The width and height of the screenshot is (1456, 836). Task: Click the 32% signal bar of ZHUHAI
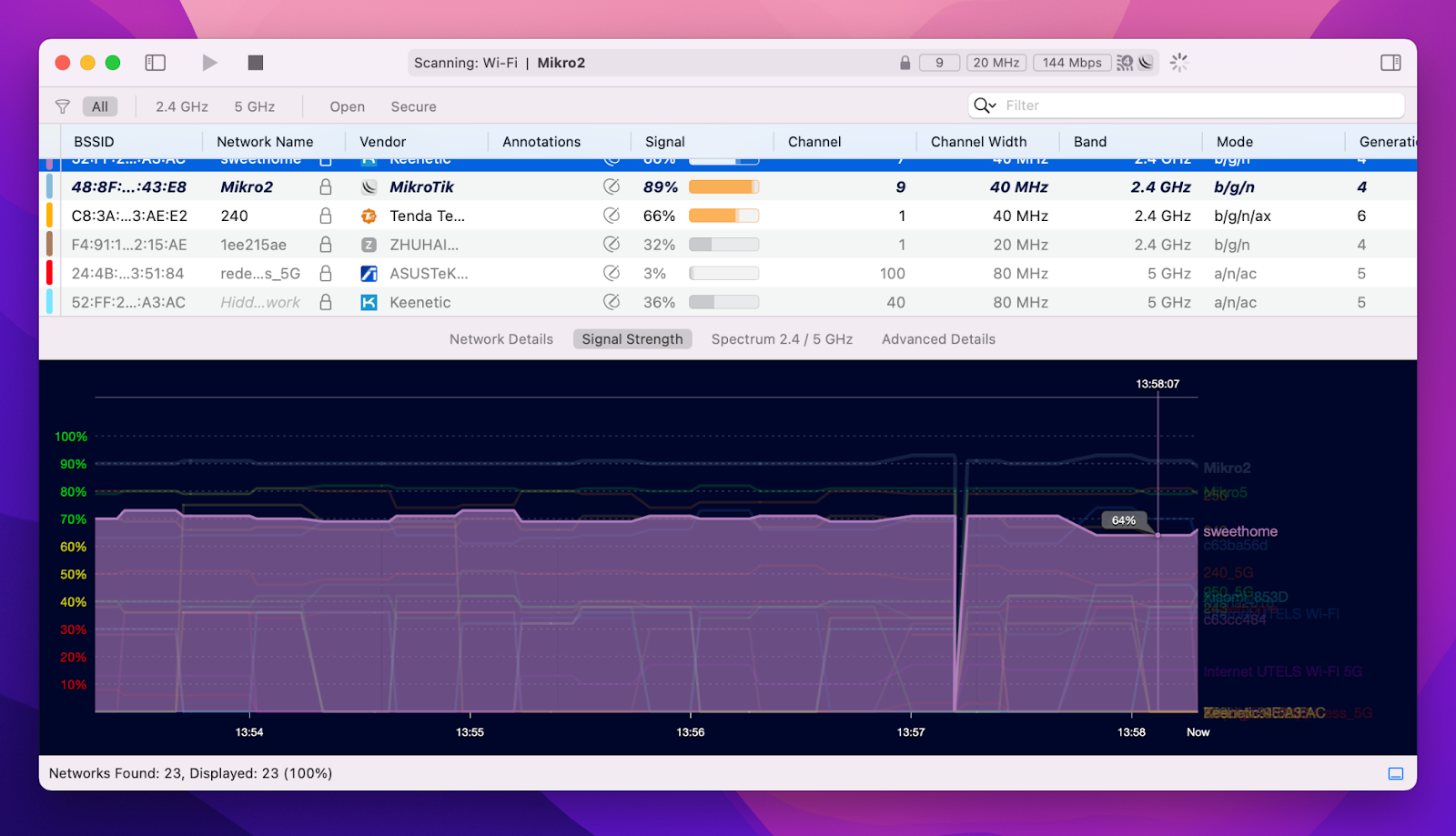coord(723,245)
